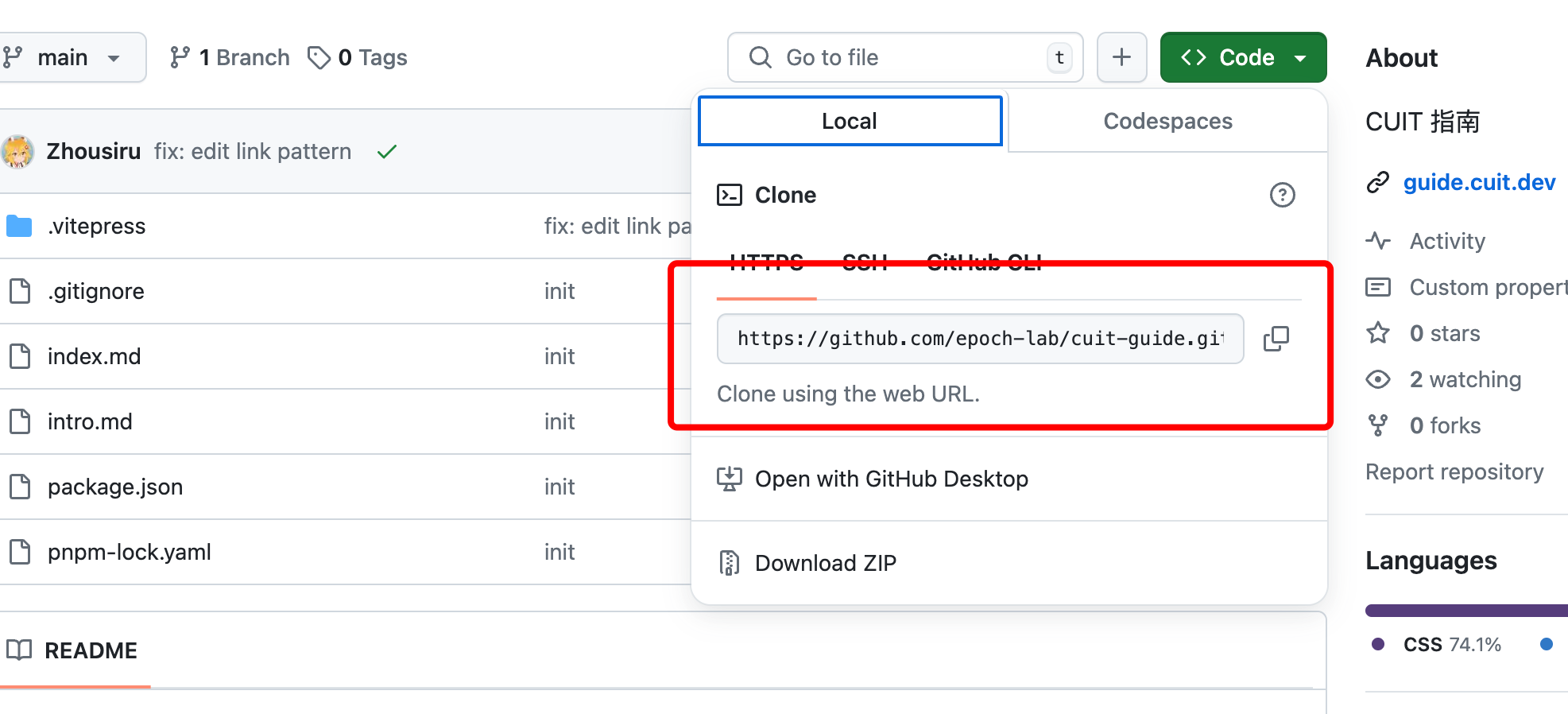
Task: Click the Clone help question mark icon
Action: [x=1282, y=195]
